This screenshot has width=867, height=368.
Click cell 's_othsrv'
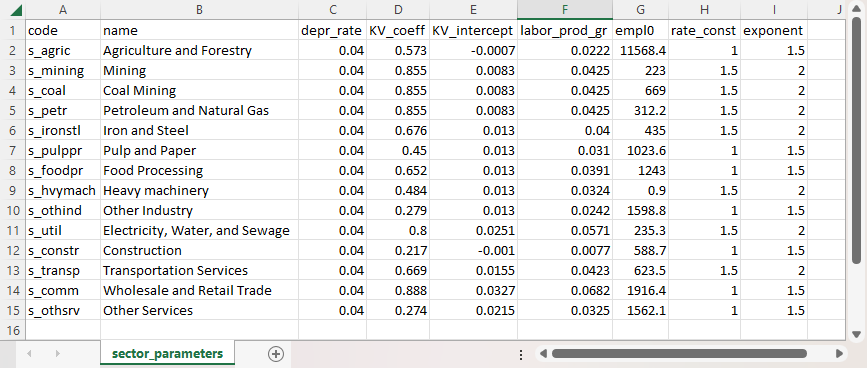pyautogui.click(x=63, y=311)
